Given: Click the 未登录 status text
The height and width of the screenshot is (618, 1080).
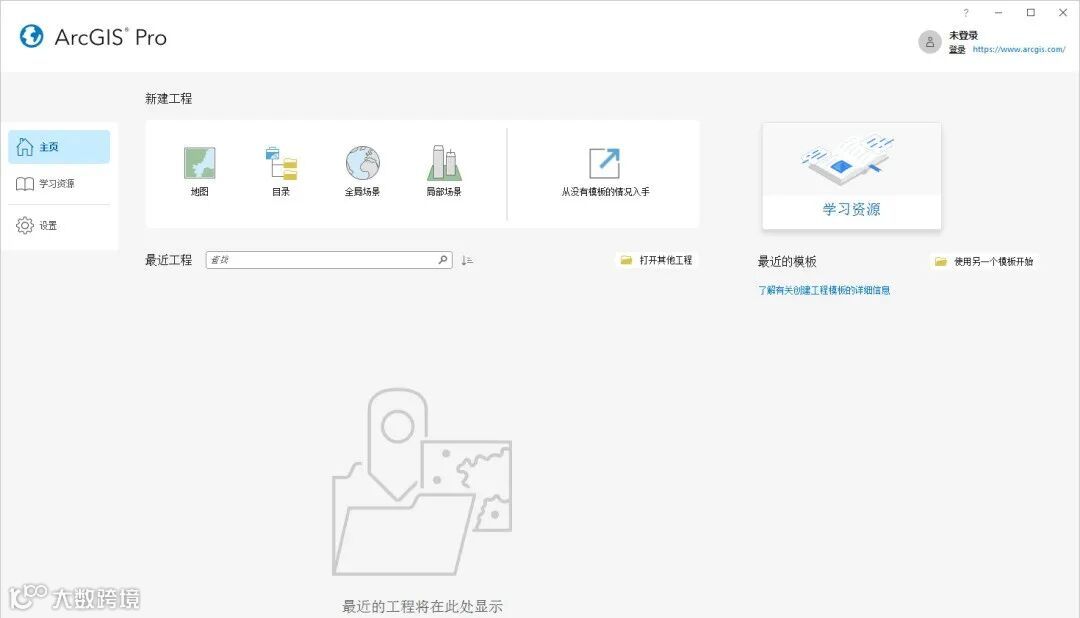Looking at the screenshot, I should click(x=963, y=35).
